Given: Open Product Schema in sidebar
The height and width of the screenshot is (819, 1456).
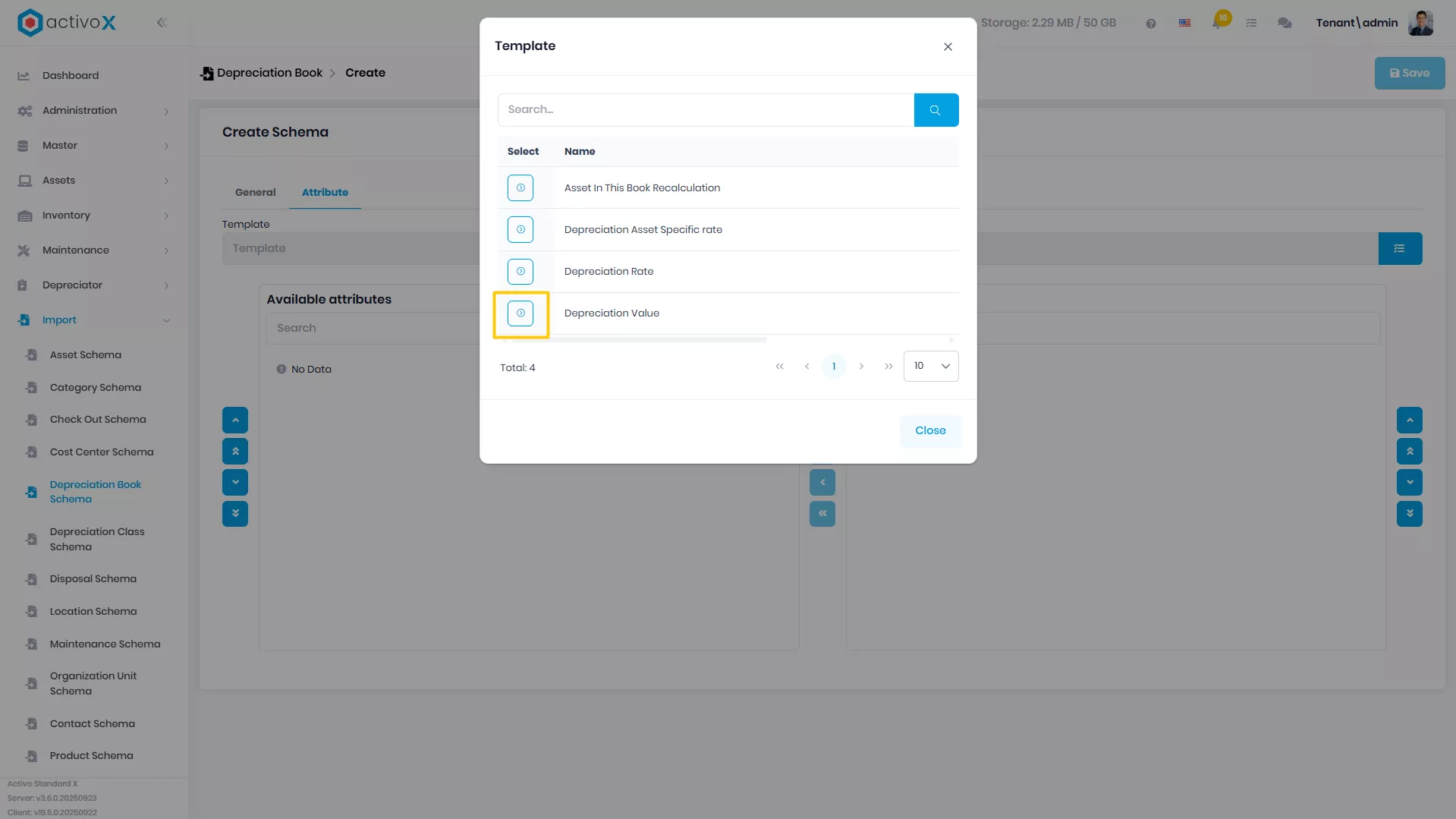Looking at the screenshot, I should point(92,756).
